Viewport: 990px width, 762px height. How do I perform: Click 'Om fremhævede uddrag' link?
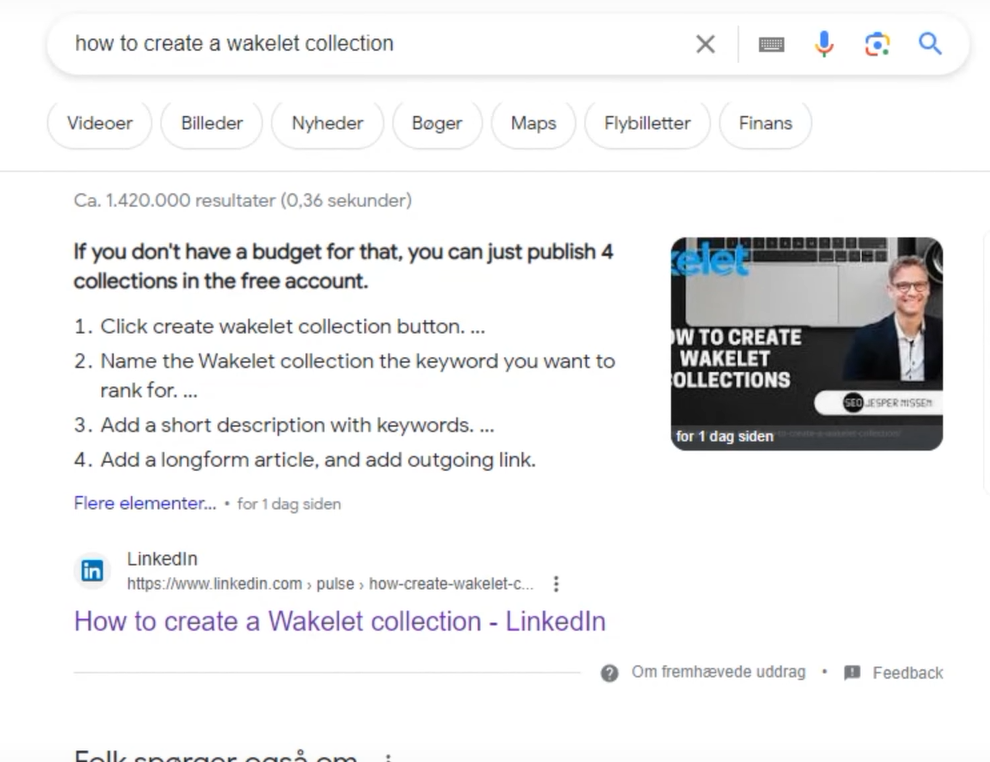point(719,672)
